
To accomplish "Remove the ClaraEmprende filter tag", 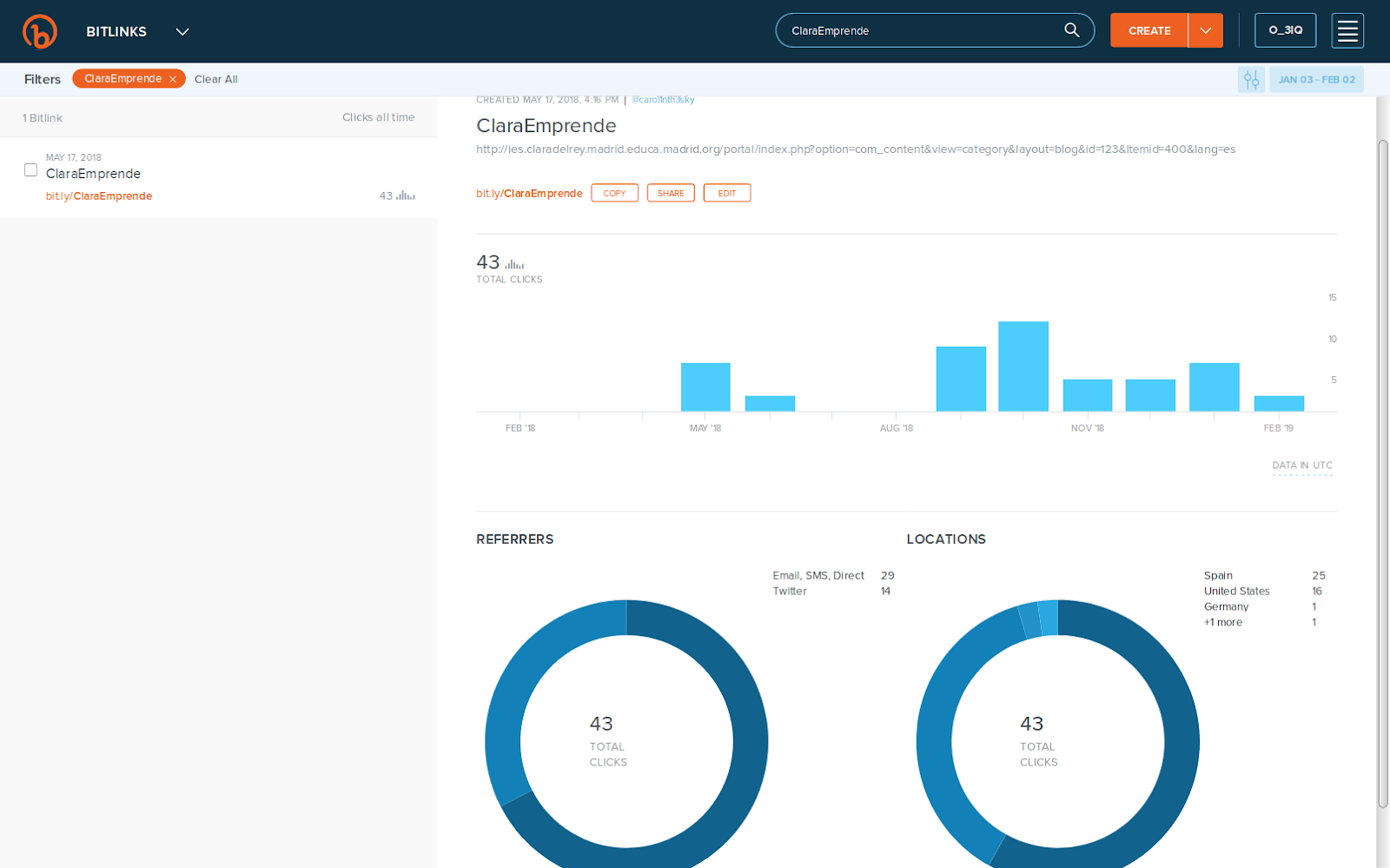I will pos(173,79).
